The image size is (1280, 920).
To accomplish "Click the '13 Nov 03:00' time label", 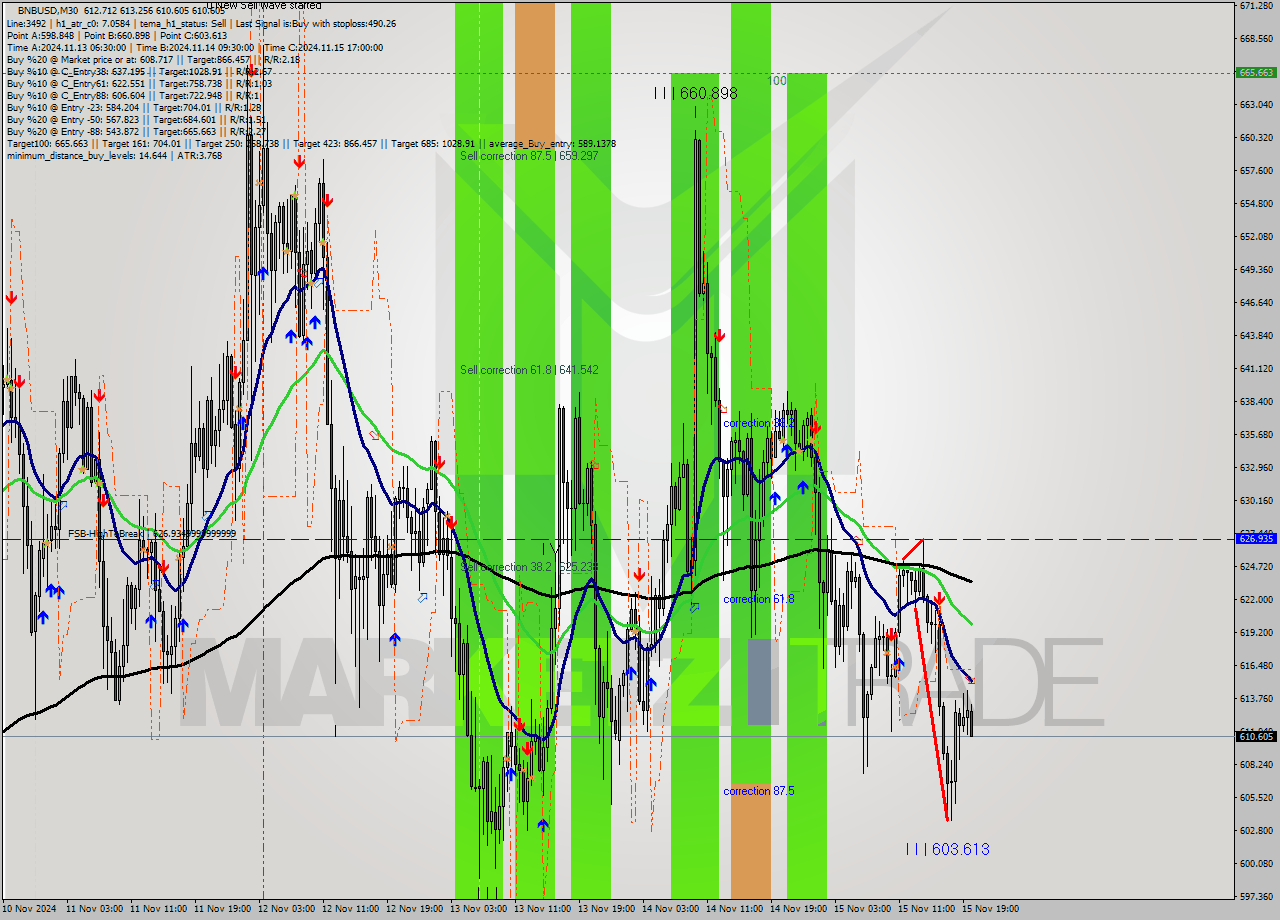I will (x=478, y=909).
